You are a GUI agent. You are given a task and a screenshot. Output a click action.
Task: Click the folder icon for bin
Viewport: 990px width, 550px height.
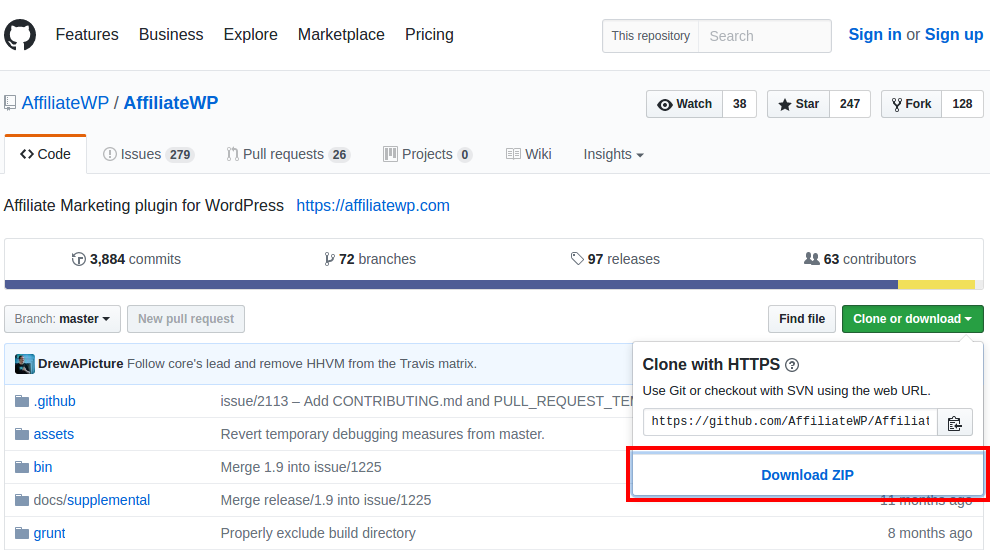[x=22, y=467]
